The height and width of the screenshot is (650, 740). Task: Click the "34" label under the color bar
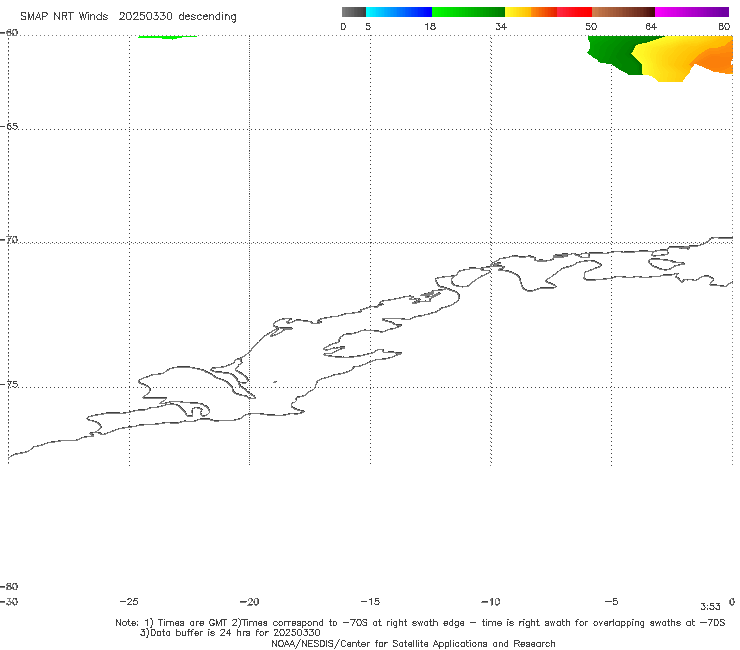(501, 26)
